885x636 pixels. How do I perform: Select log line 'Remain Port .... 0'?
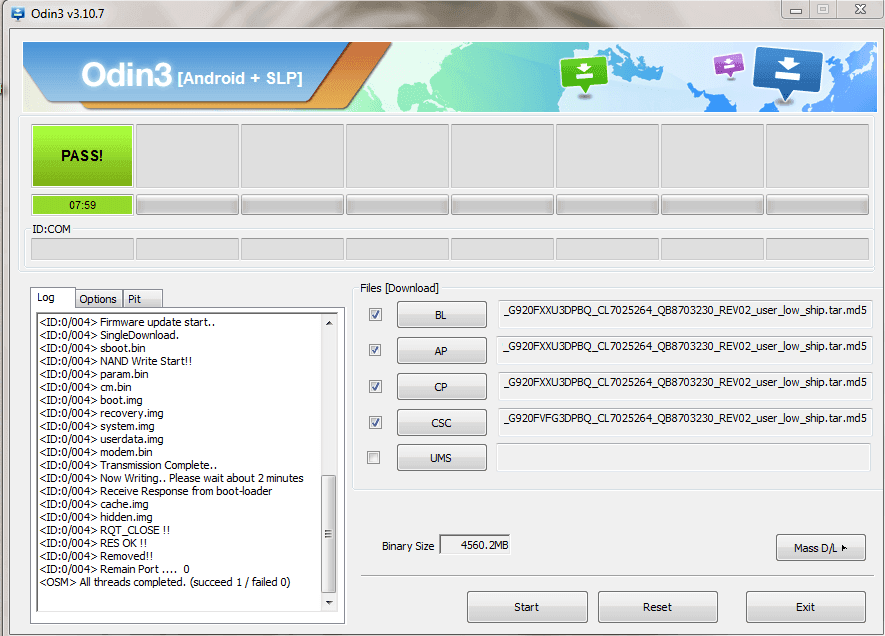(115, 569)
